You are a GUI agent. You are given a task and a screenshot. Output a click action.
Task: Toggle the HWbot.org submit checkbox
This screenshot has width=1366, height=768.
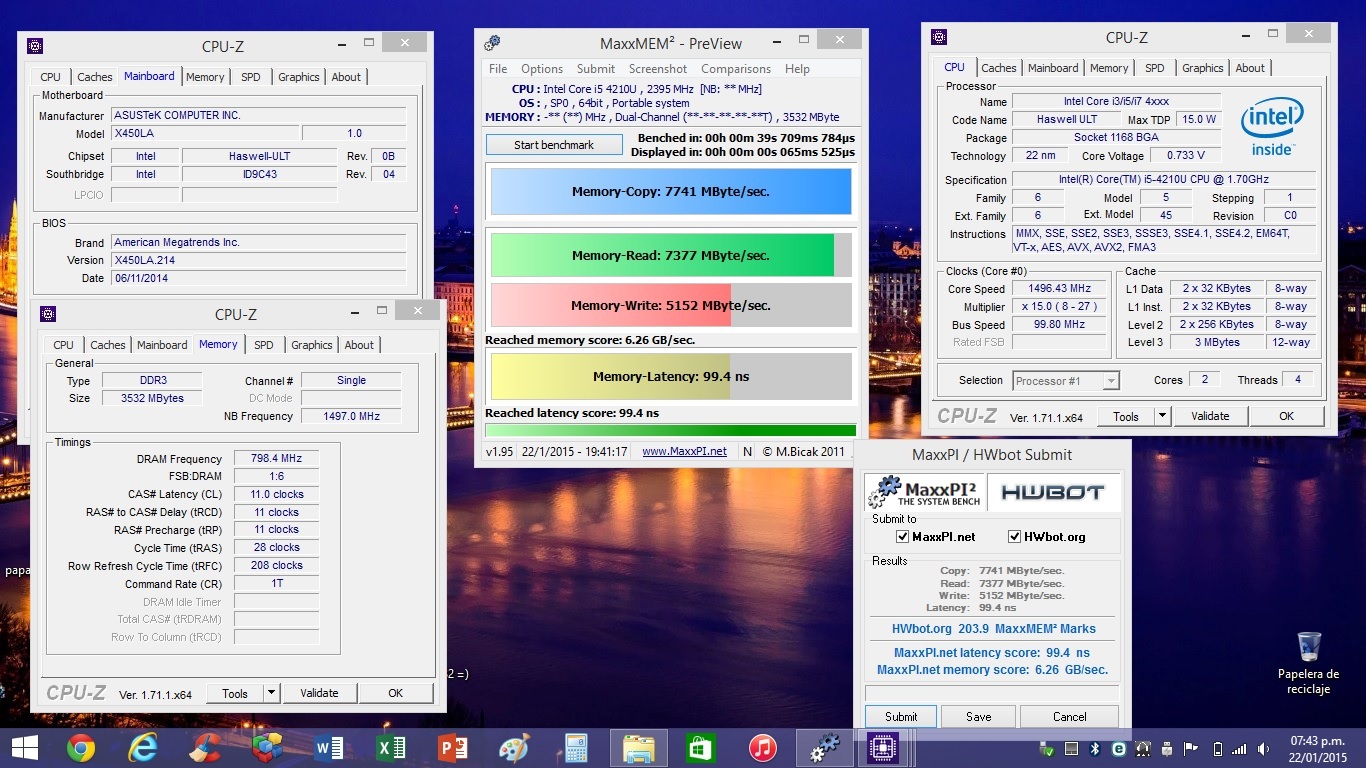coord(1014,537)
